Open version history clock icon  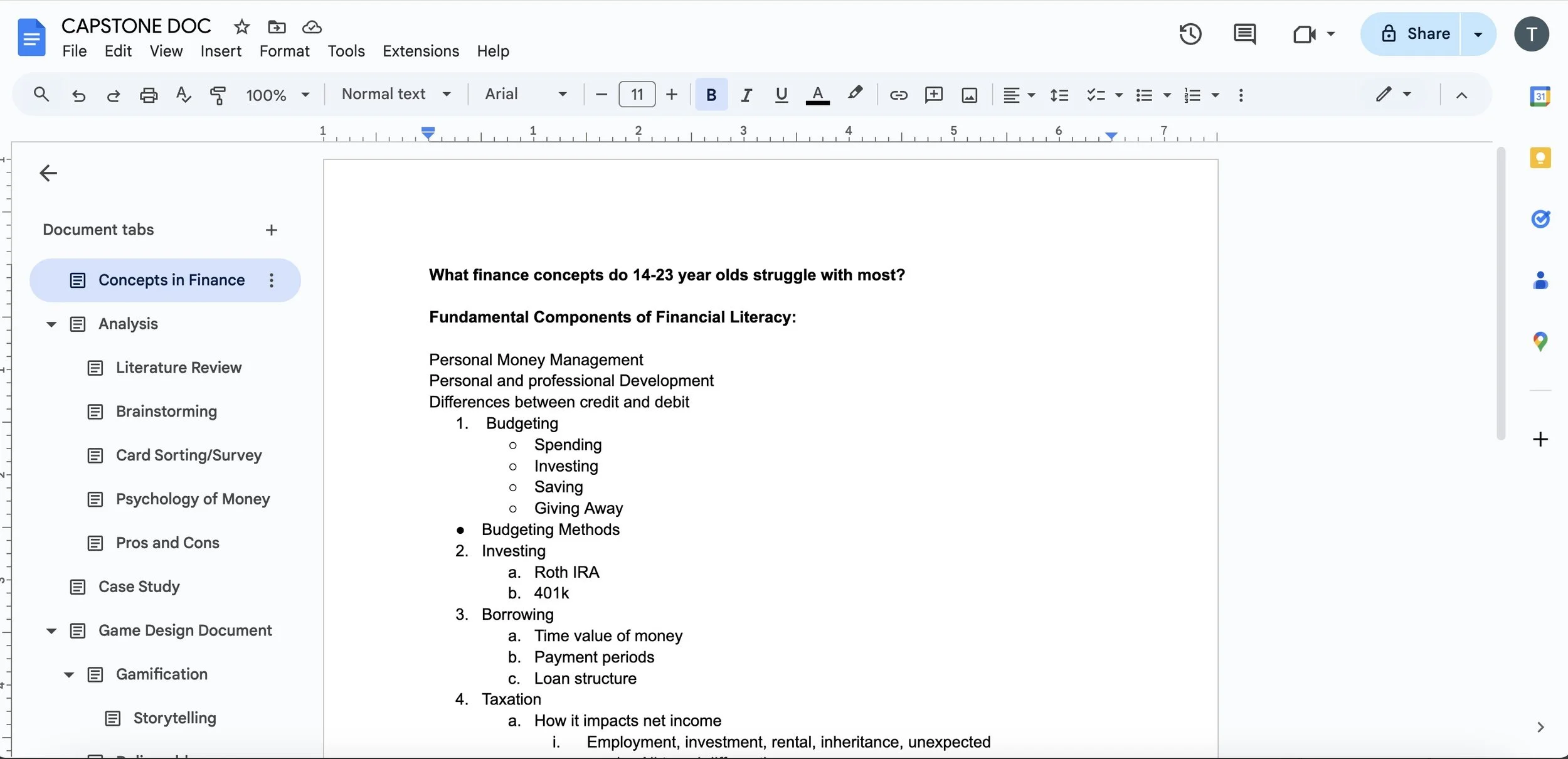1190,34
